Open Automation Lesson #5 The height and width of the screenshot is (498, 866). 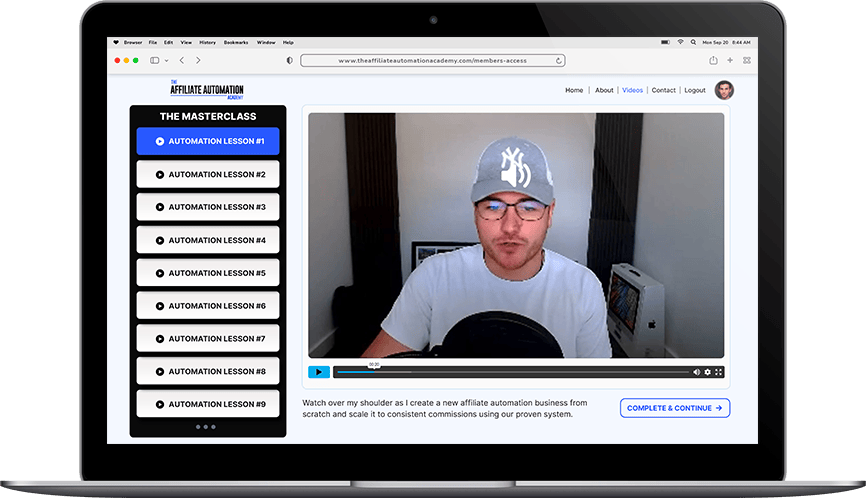click(x=208, y=273)
